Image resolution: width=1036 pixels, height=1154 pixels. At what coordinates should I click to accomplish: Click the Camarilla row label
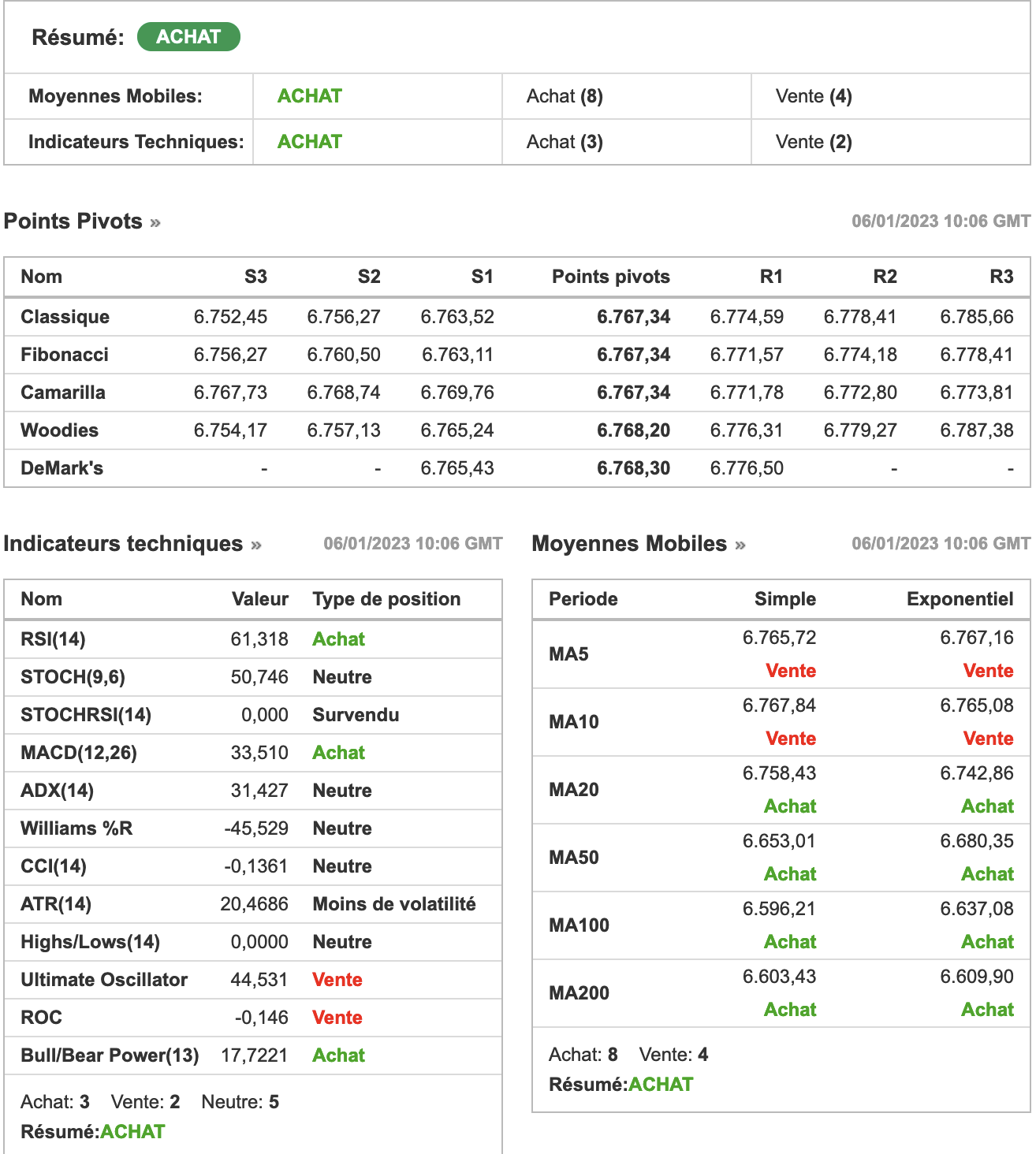[x=63, y=393]
